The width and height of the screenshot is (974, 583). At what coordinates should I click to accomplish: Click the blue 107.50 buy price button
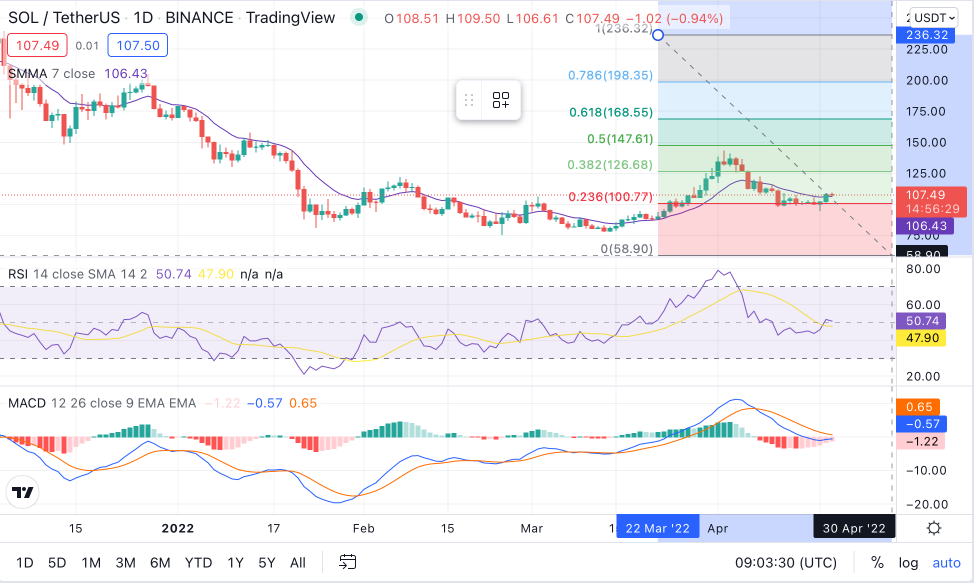(x=138, y=45)
